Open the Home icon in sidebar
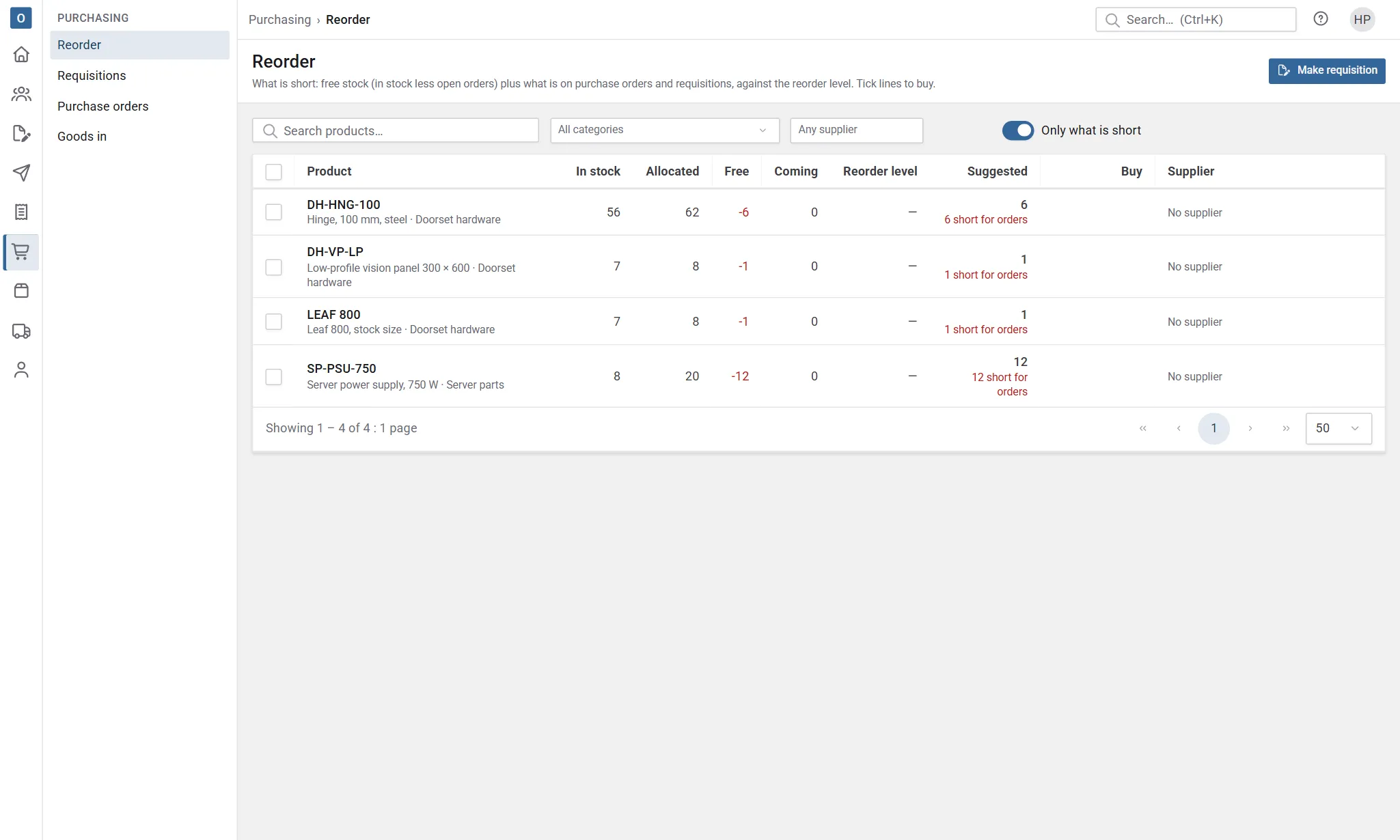Viewport: 1400px width, 840px height. click(x=21, y=55)
